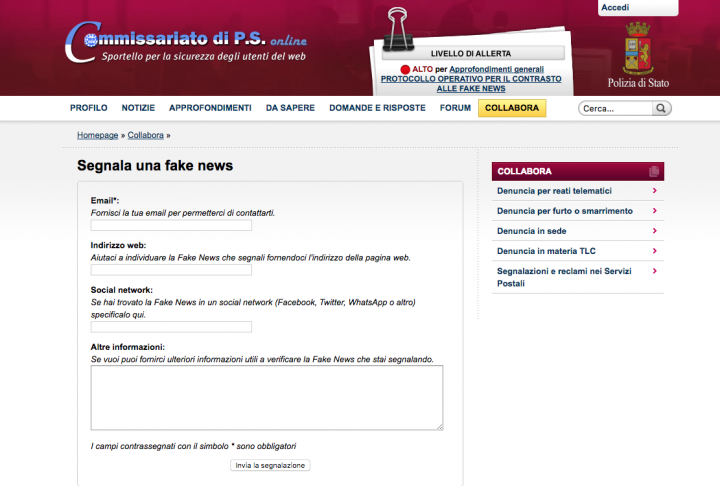Click the Segnala una fake news heading

[x=155, y=165]
